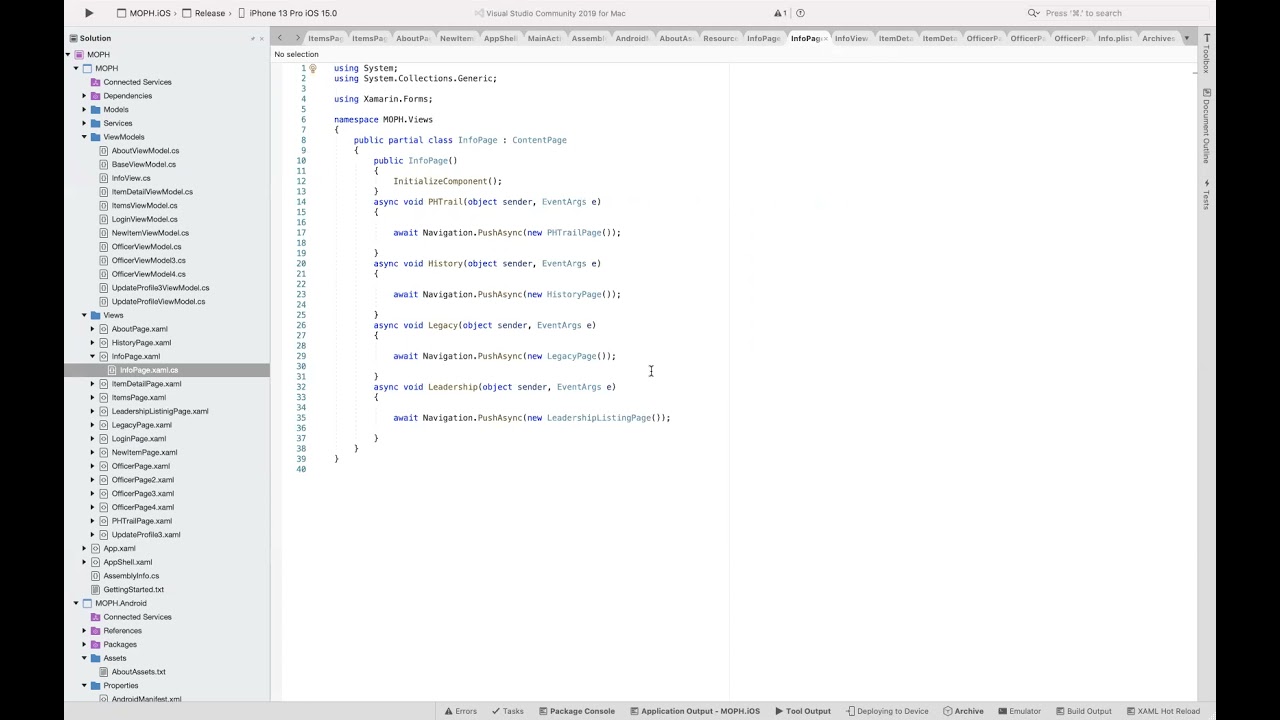Open UpdateProfile3.xaml file

click(x=146, y=535)
